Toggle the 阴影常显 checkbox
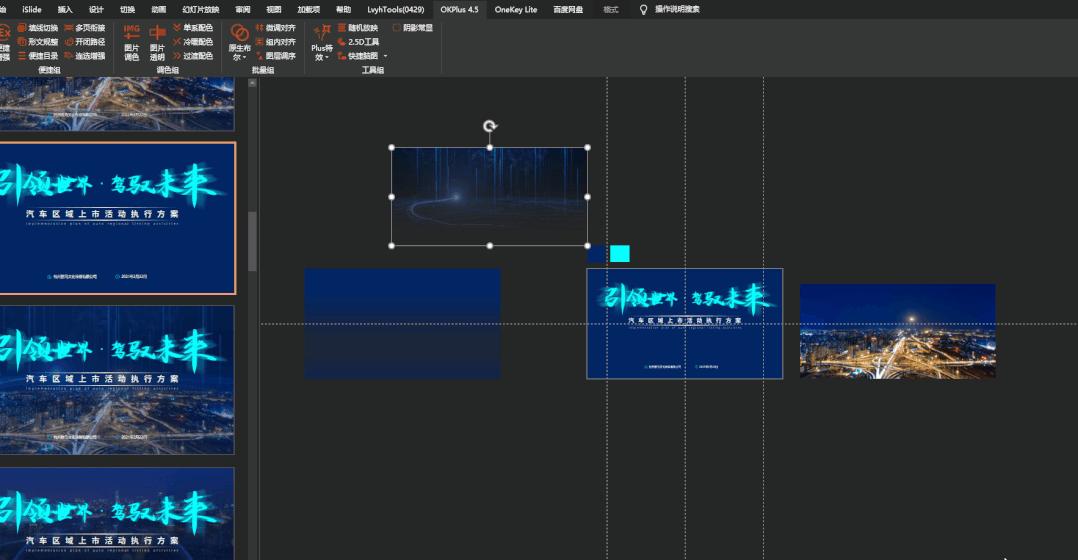This screenshot has height=560, width=1078. click(412, 28)
